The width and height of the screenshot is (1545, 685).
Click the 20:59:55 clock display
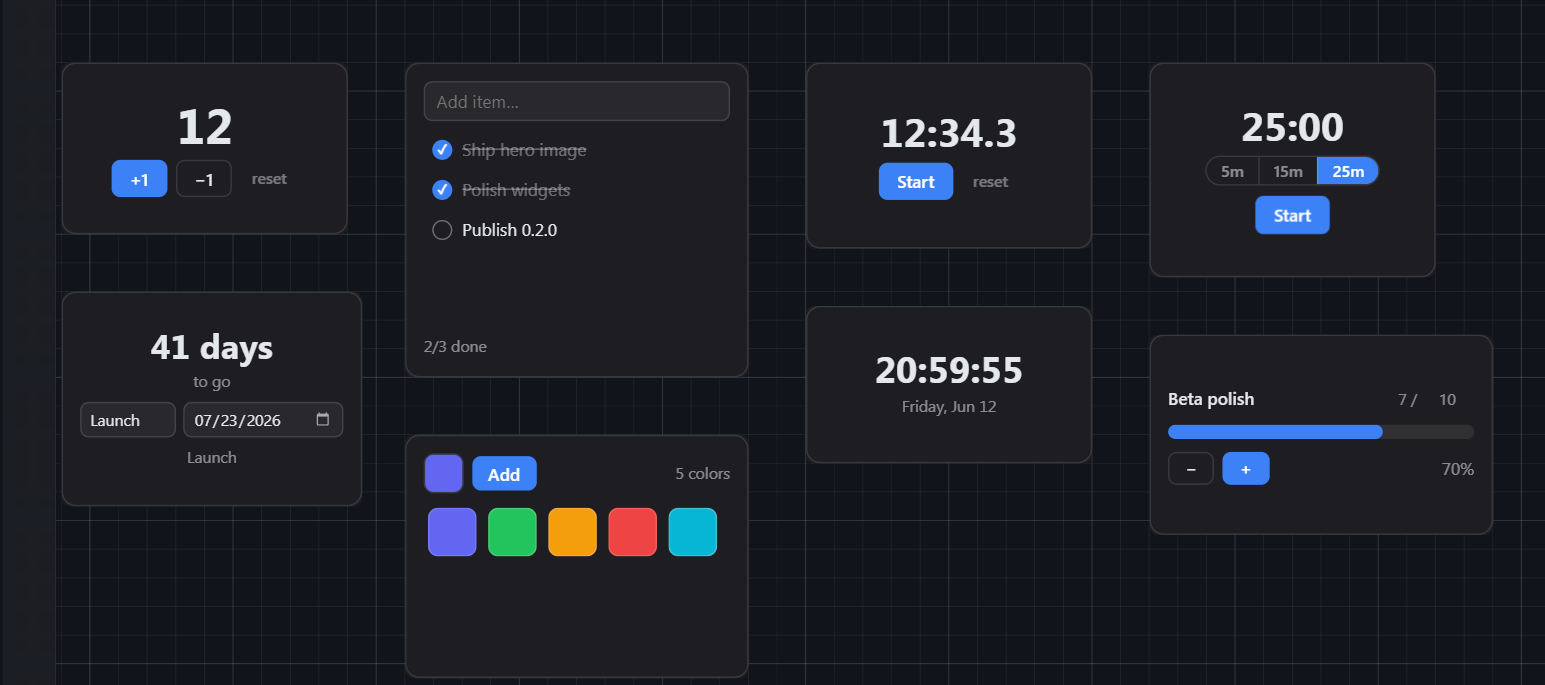(x=949, y=370)
